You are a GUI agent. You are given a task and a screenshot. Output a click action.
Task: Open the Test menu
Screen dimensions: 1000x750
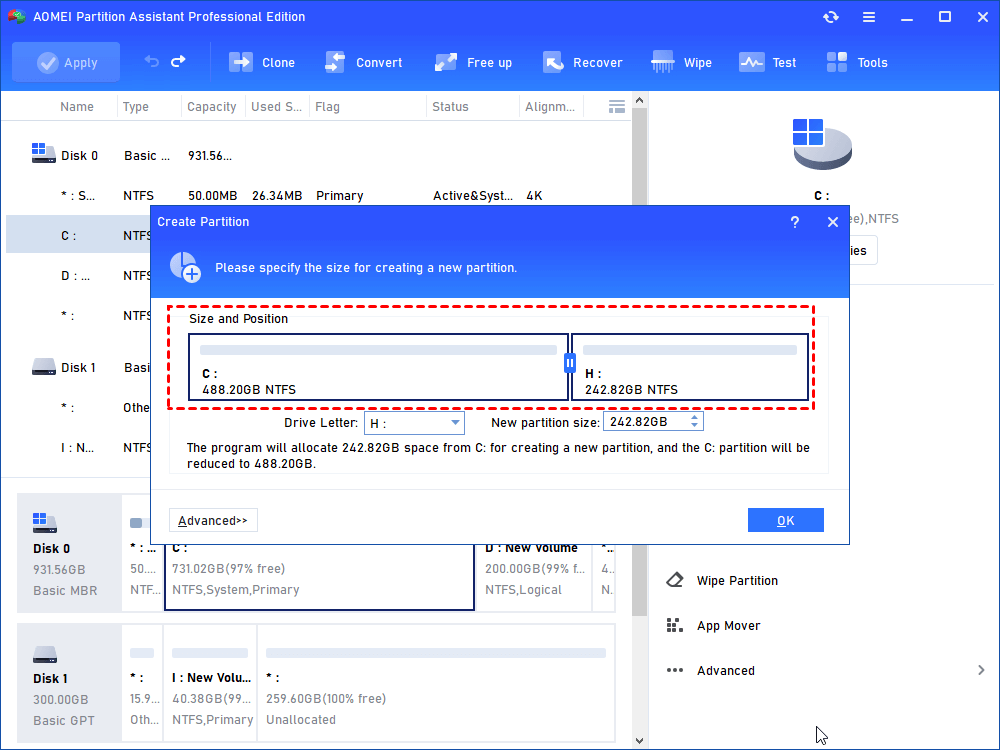767,62
